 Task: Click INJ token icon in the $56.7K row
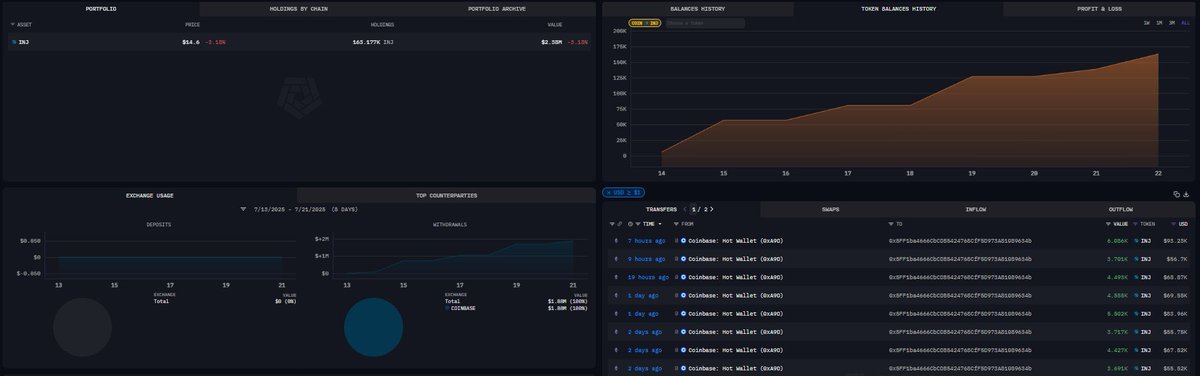click(1137, 259)
